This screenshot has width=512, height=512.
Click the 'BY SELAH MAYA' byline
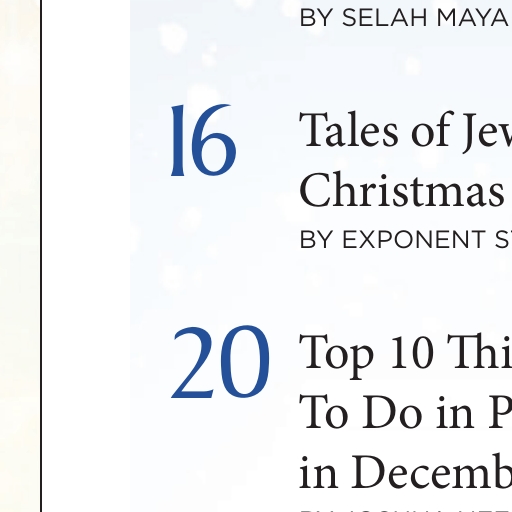pyautogui.click(x=403, y=18)
